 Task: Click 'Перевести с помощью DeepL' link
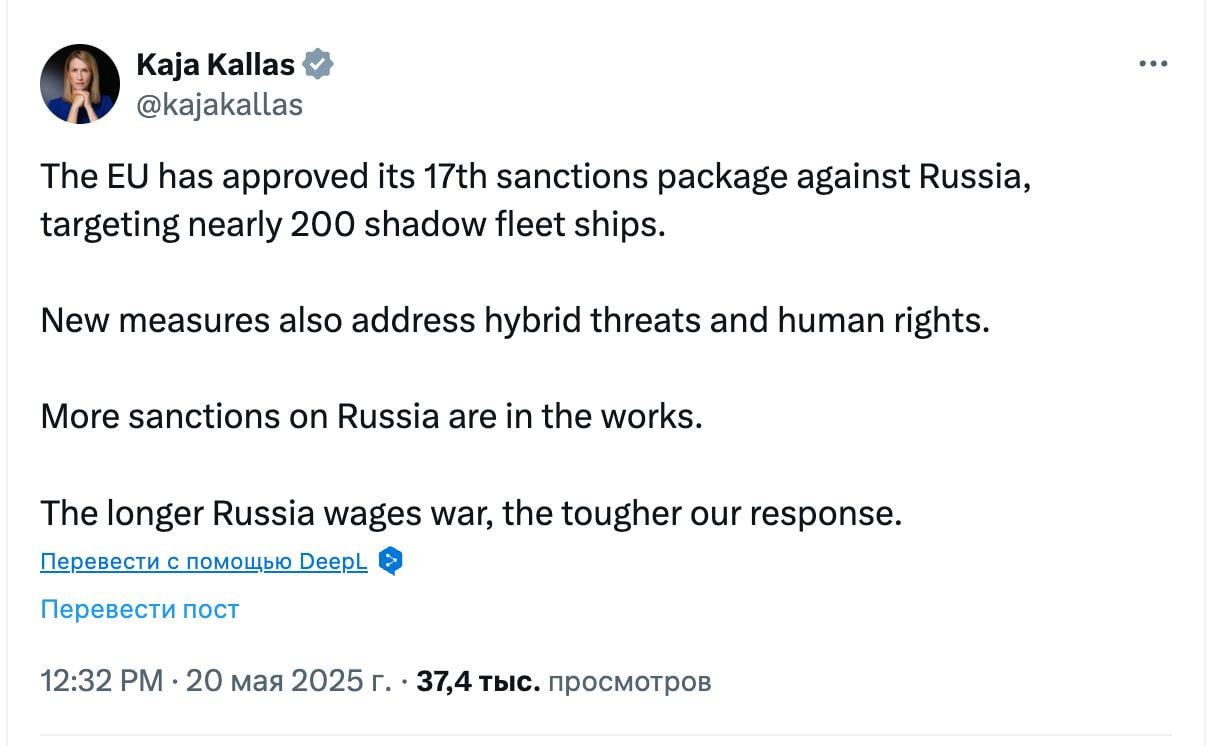click(x=204, y=562)
